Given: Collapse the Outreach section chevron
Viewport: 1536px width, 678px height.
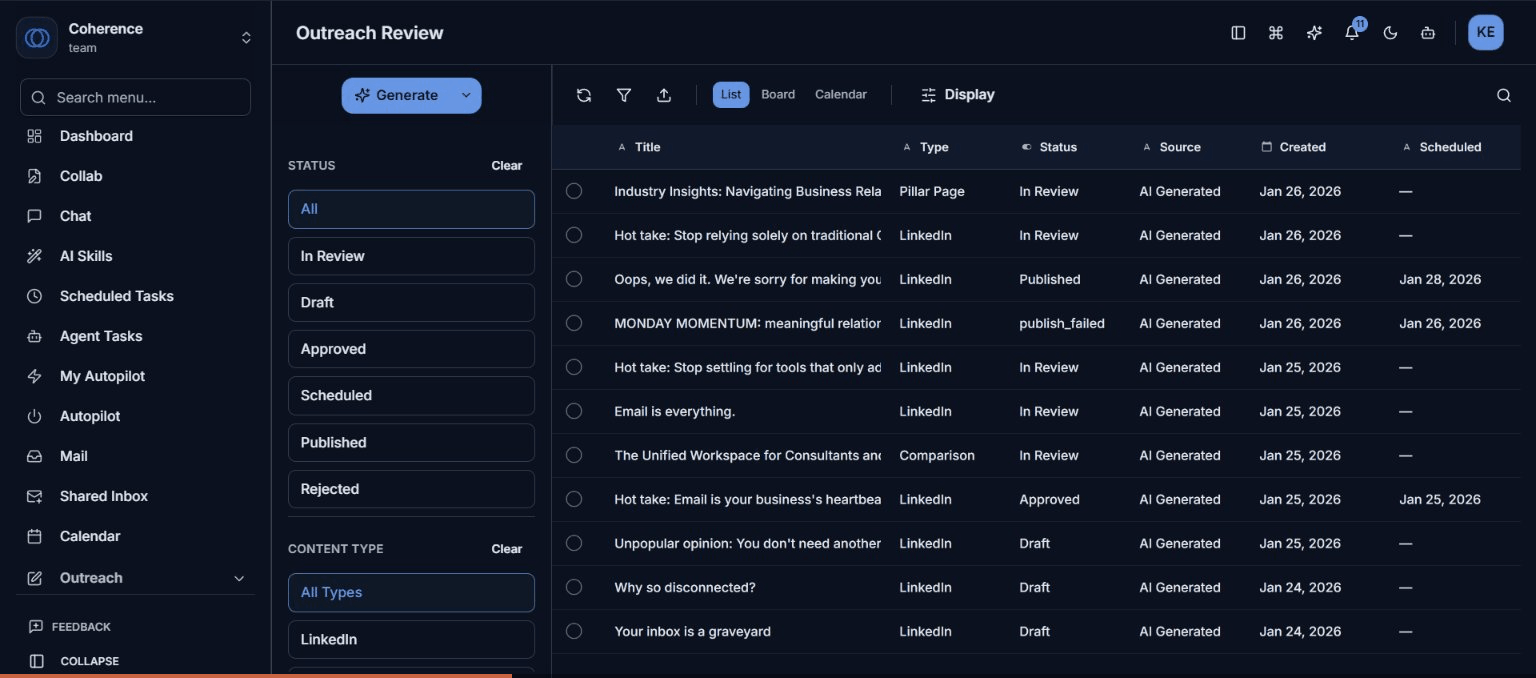Looking at the screenshot, I should [x=239, y=578].
